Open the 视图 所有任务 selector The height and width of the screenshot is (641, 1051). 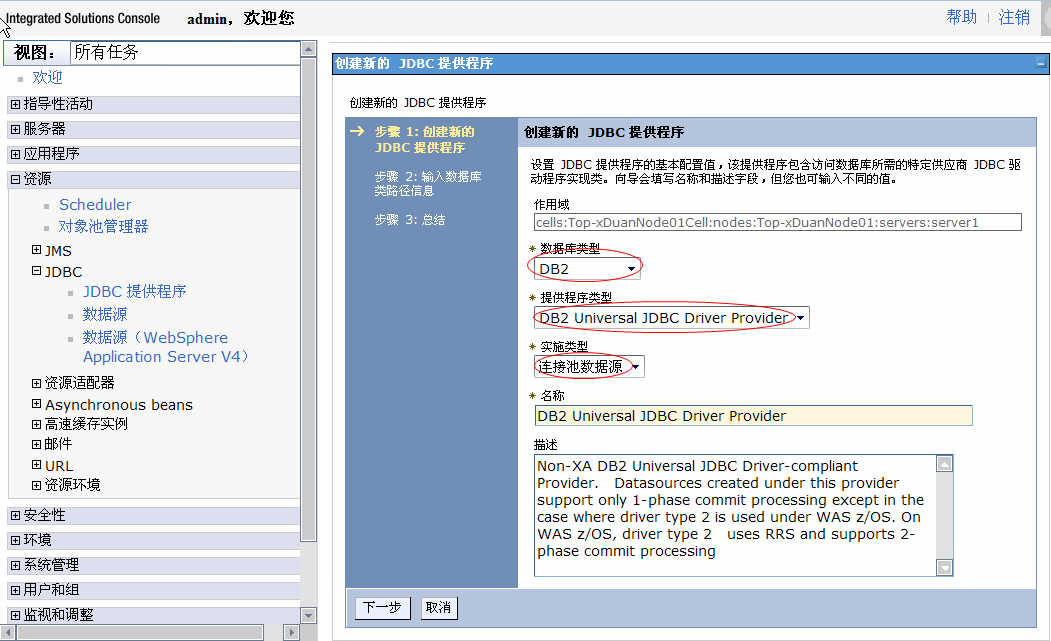(x=184, y=53)
